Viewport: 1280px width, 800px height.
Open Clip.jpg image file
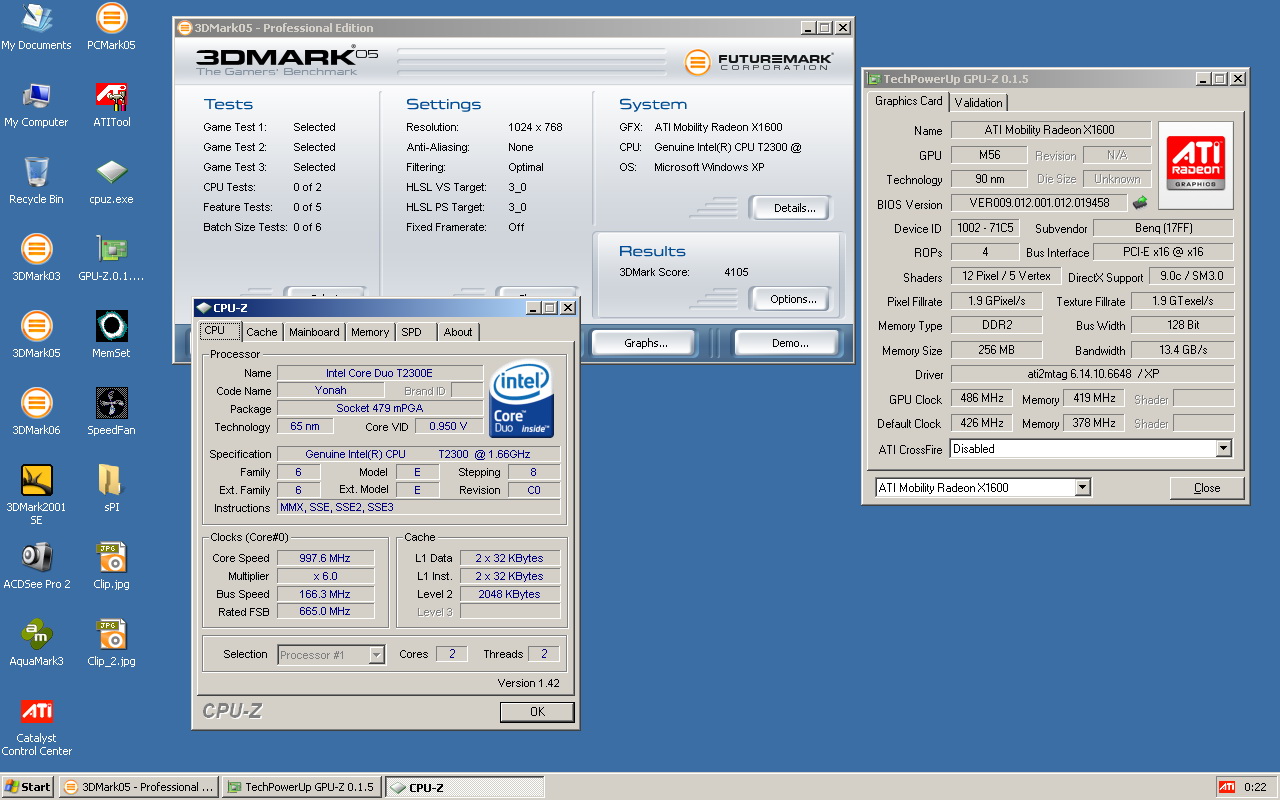(111, 566)
